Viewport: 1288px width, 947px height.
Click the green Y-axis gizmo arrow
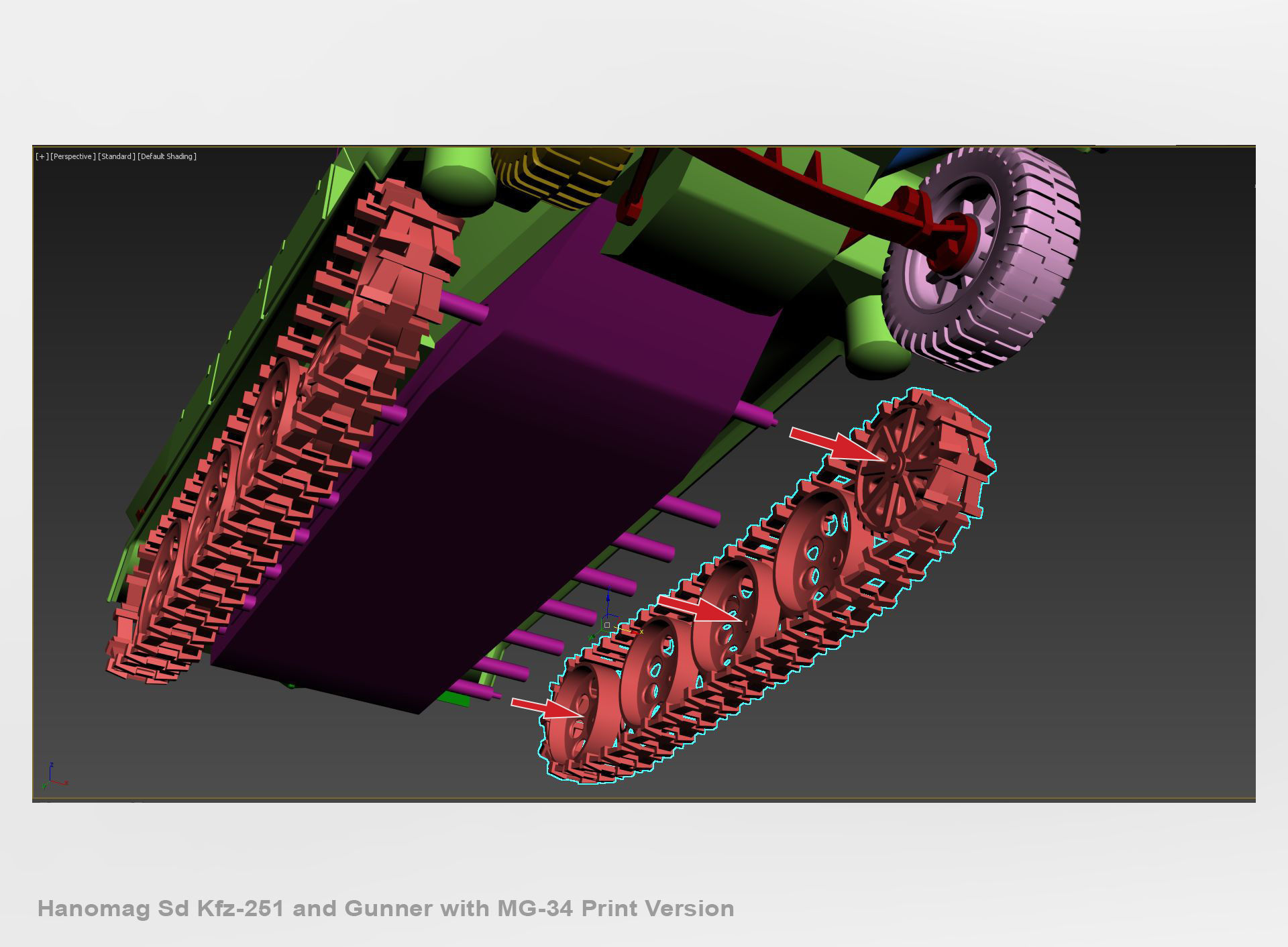593,636
